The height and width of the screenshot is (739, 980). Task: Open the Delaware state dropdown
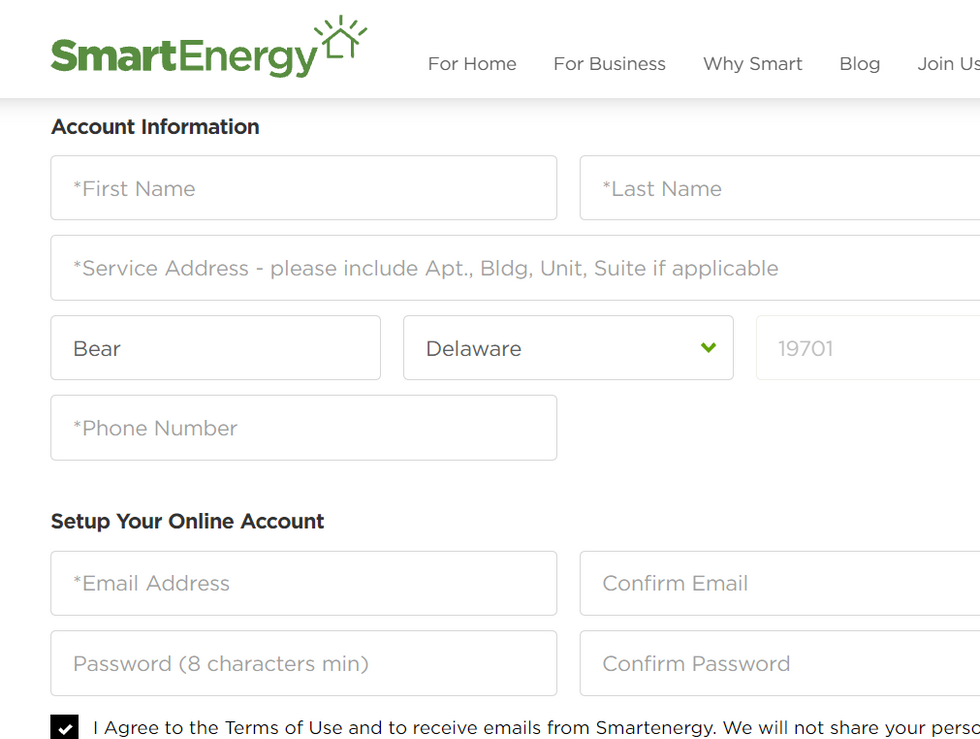[568, 348]
